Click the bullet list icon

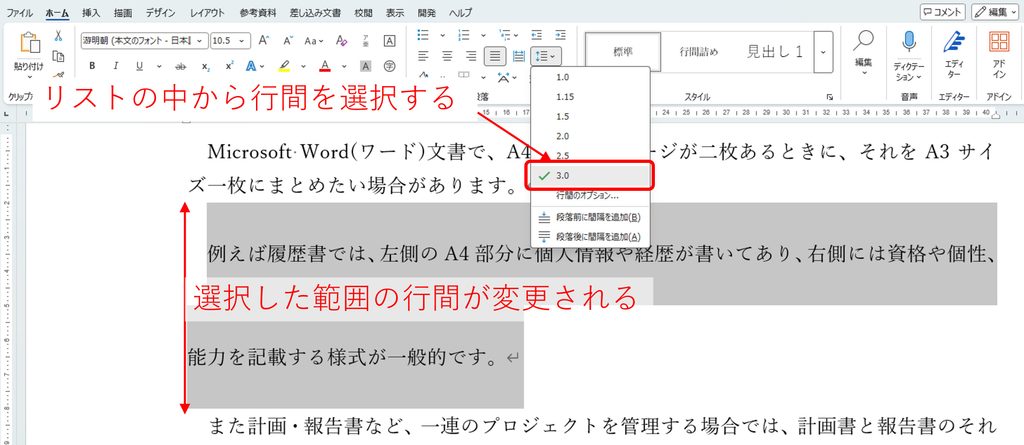click(x=423, y=35)
